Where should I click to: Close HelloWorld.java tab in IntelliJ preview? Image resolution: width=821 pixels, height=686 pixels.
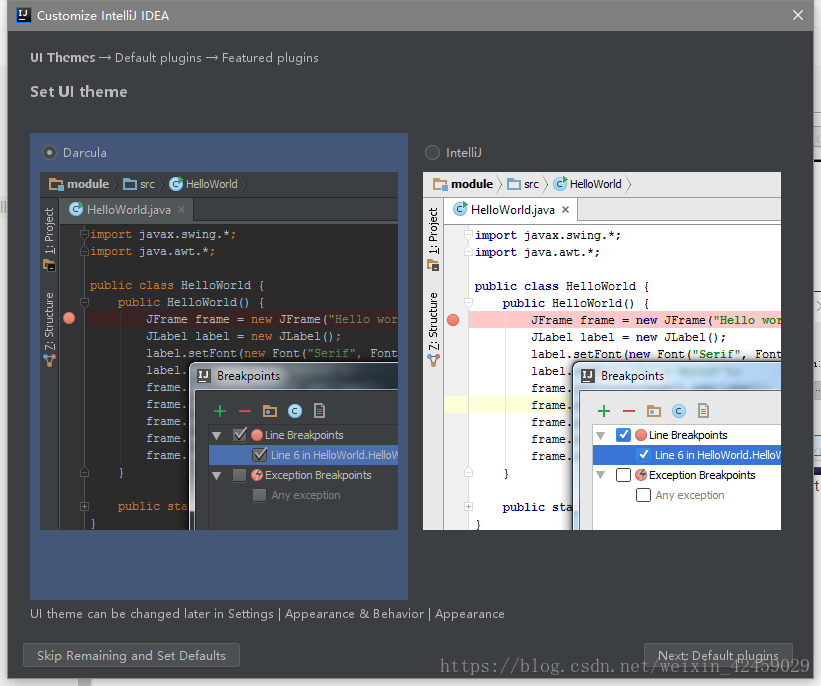click(x=565, y=209)
